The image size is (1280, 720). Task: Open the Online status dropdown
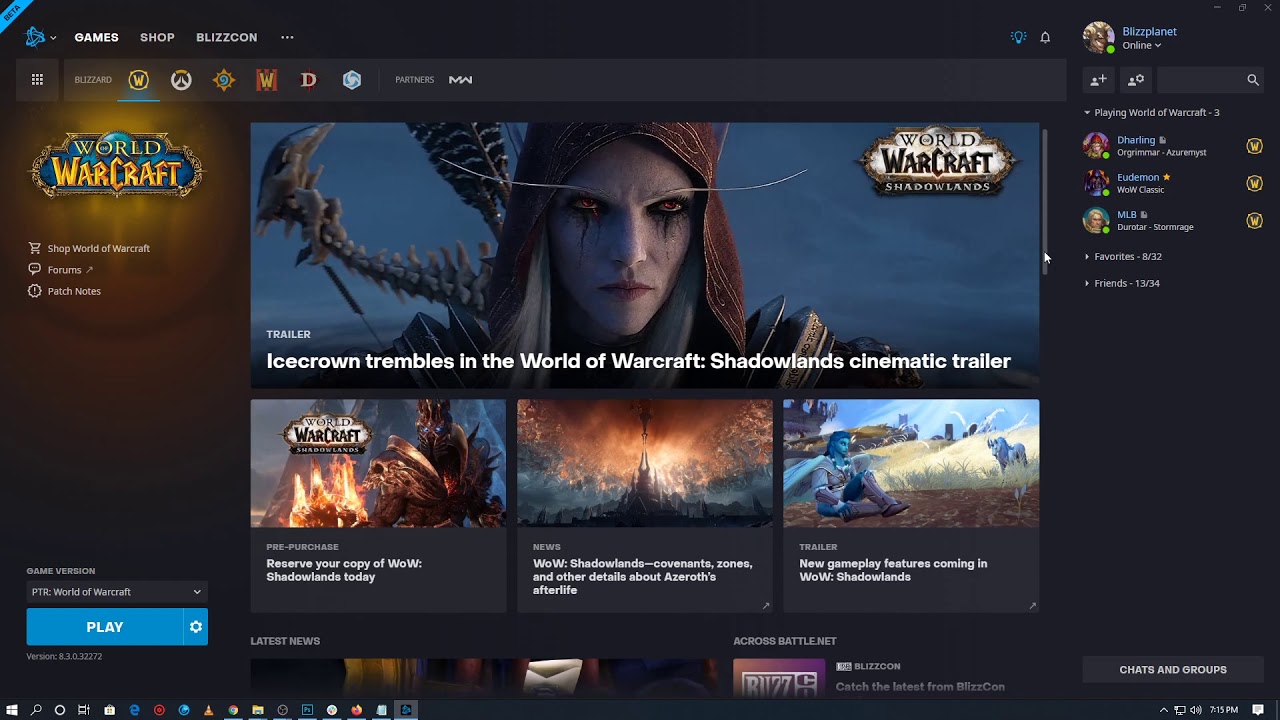(1142, 45)
